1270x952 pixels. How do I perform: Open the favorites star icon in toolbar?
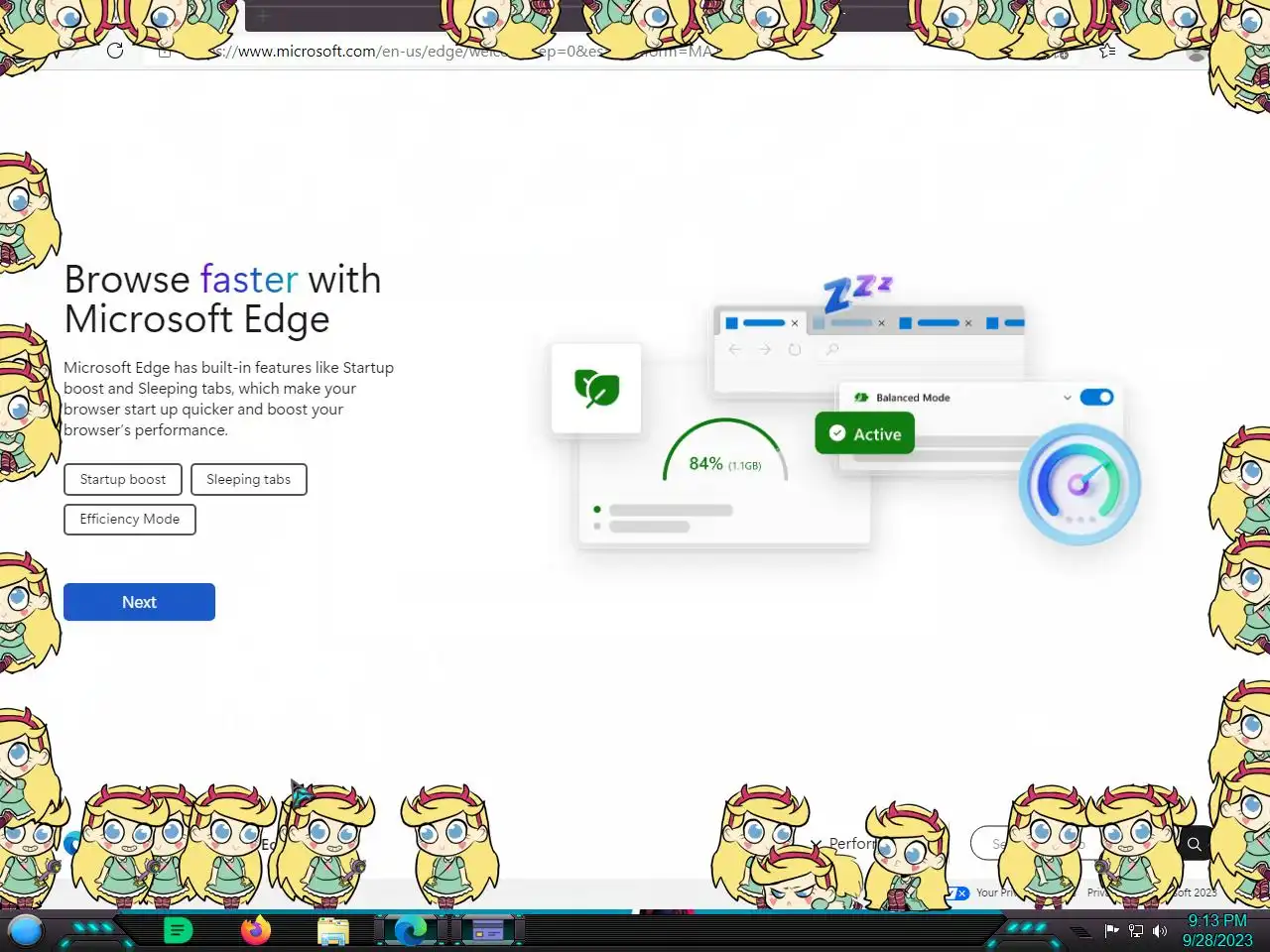pyautogui.click(x=1107, y=51)
